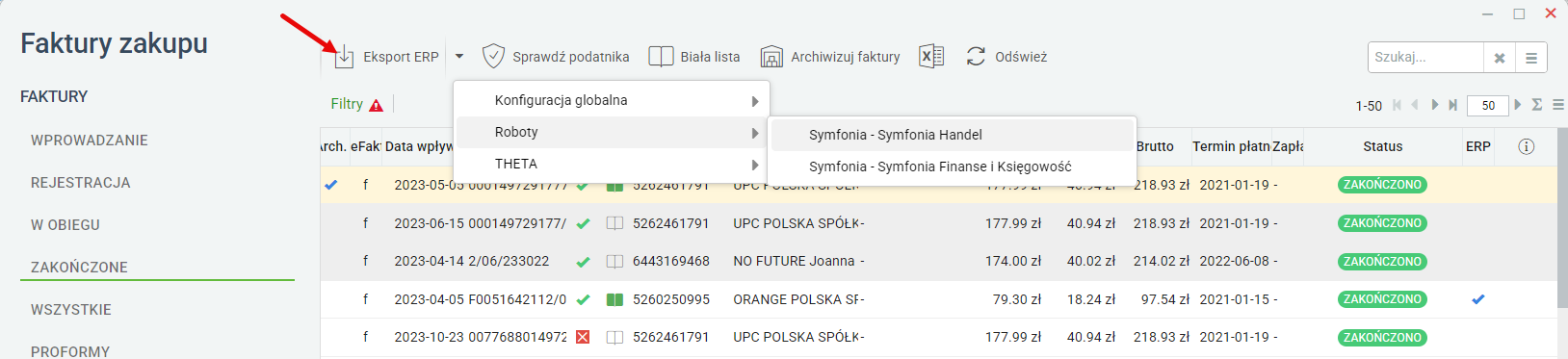
Task: Go to the next page of results
Action: (1435, 105)
